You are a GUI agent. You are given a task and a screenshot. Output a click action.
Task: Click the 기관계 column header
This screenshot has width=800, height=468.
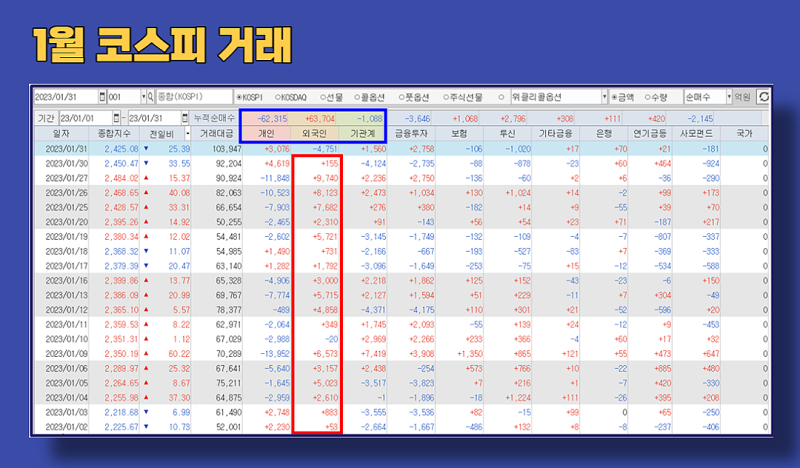[362, 134]
